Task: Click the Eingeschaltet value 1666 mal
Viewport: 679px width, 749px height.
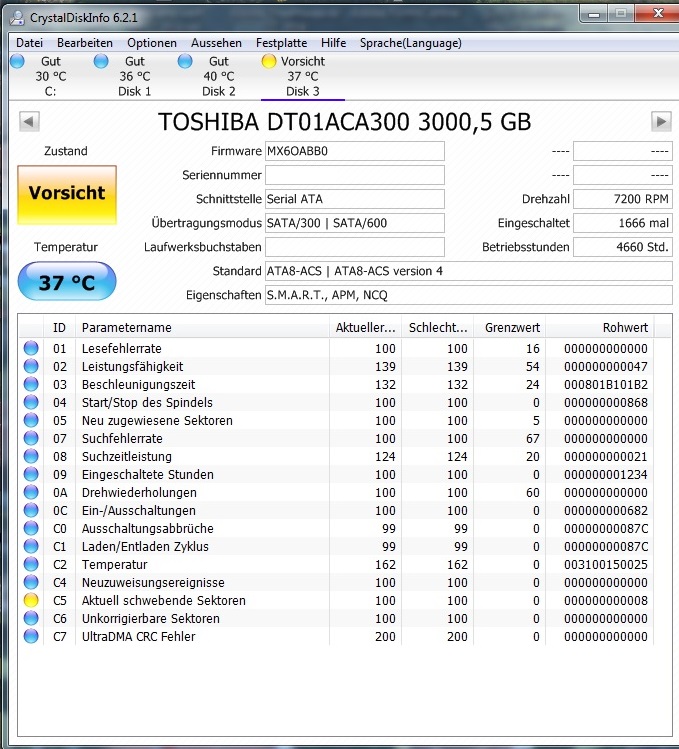Action: coord(623,223)
